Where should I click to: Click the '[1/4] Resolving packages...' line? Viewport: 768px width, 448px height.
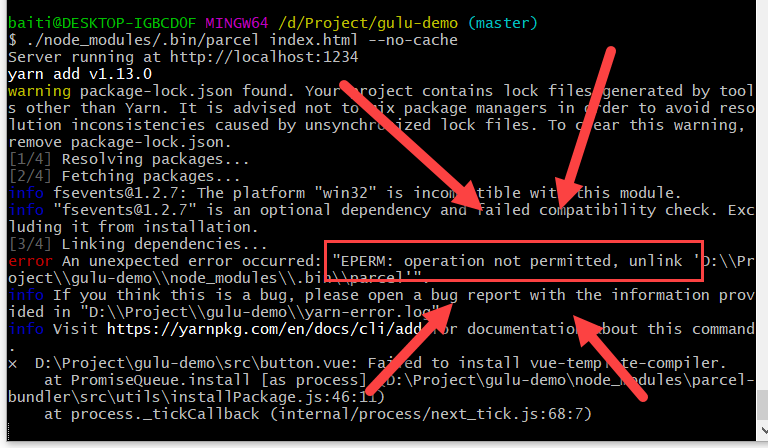click(129, 159)
